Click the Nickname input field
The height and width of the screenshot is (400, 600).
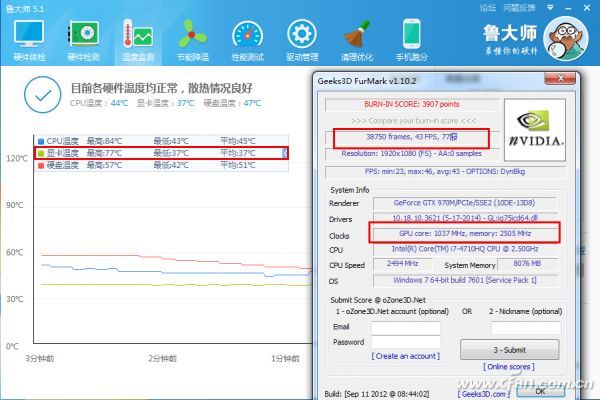tap(526, 328)
